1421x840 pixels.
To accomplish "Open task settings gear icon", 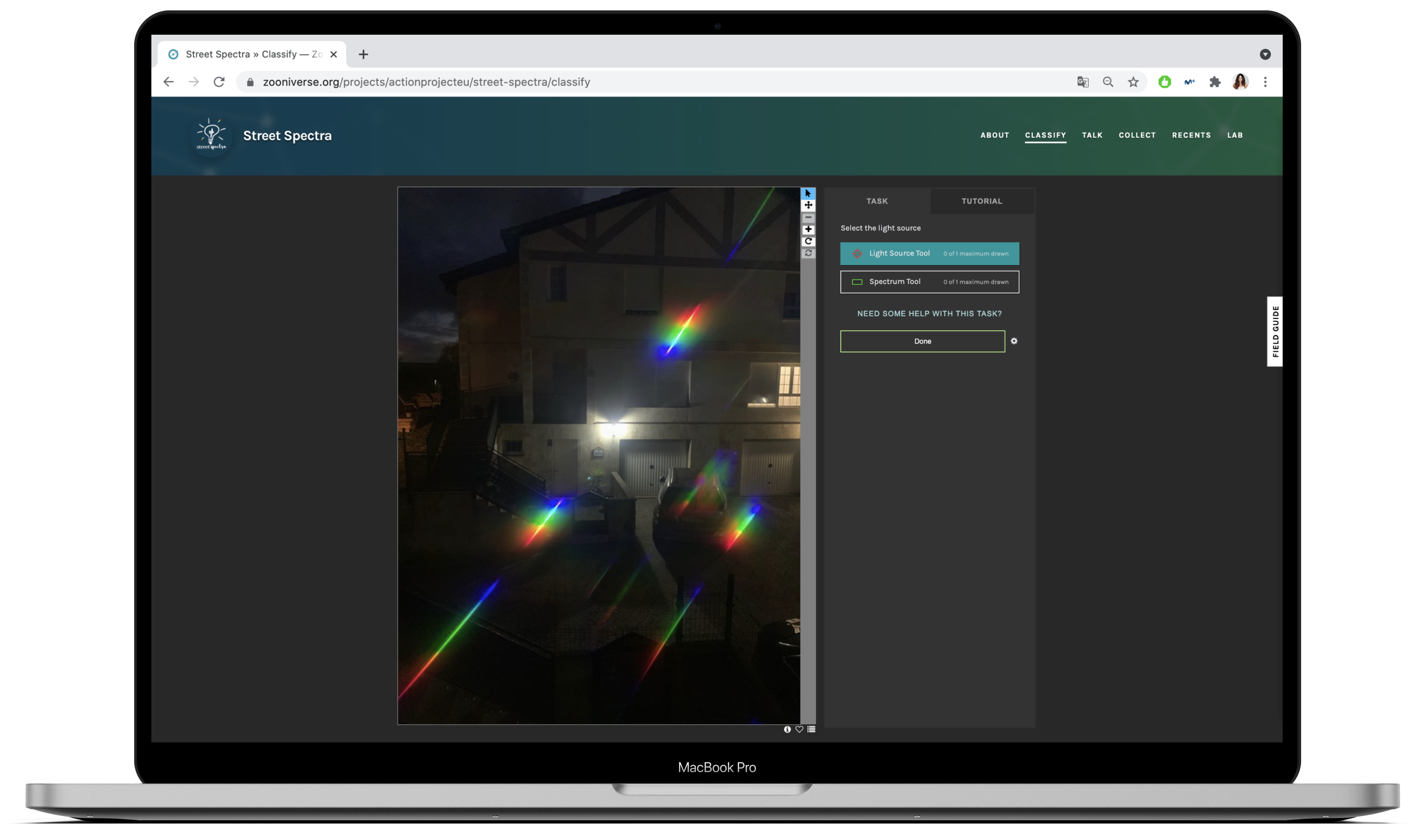I will pos(1014,341).
